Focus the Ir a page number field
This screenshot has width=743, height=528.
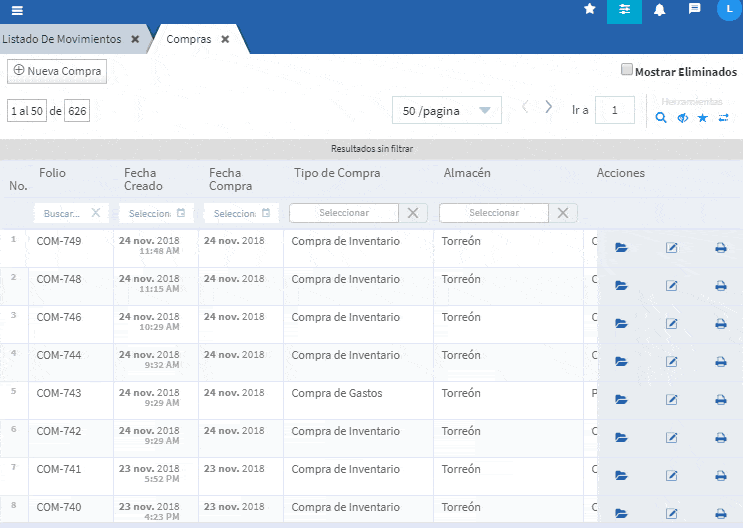click(615, 110)
